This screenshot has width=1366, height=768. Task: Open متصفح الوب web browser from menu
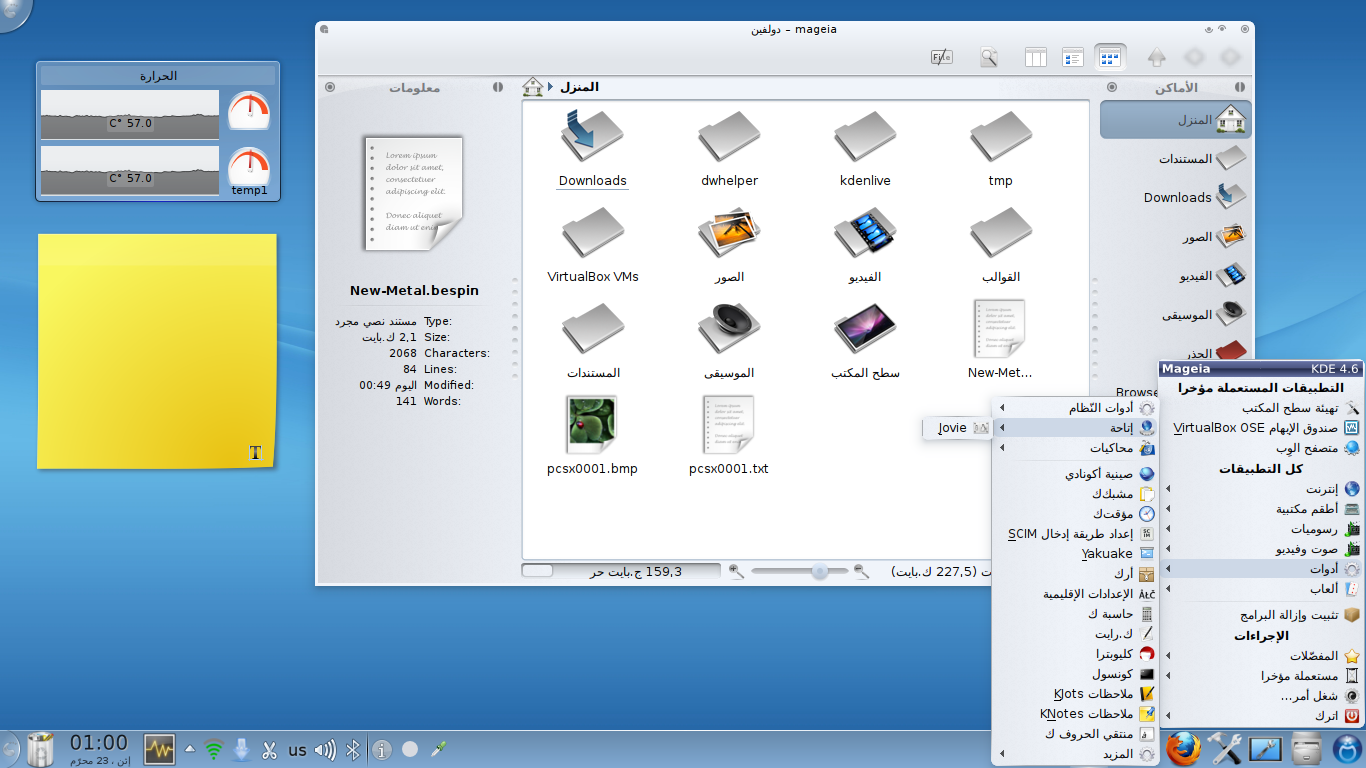tap(1262, 448)
